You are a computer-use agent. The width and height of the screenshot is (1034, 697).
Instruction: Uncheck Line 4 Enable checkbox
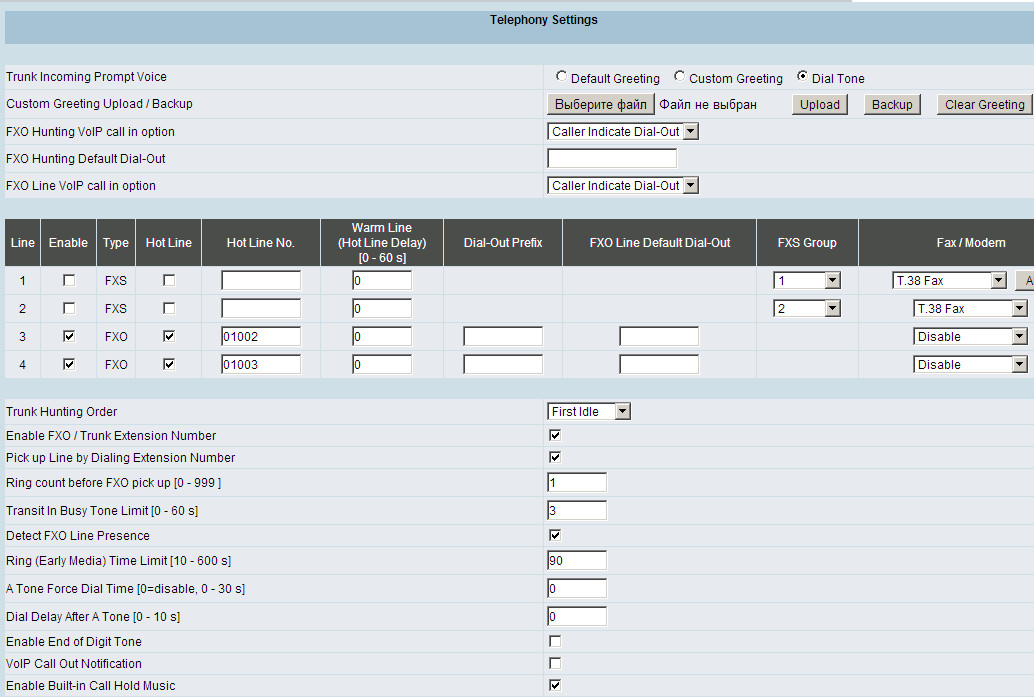[69, 365]
